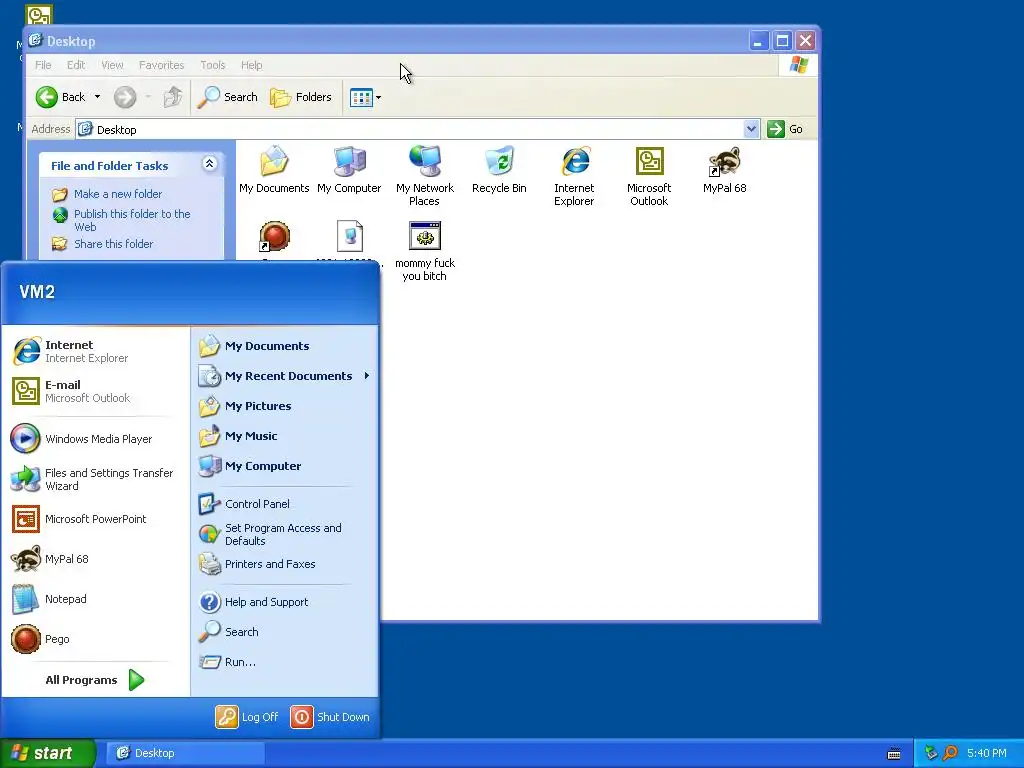The width and height of the screenshot is (1024, 768).
Task: Open the Back history dropdown arrow
Action: [97, 97]
